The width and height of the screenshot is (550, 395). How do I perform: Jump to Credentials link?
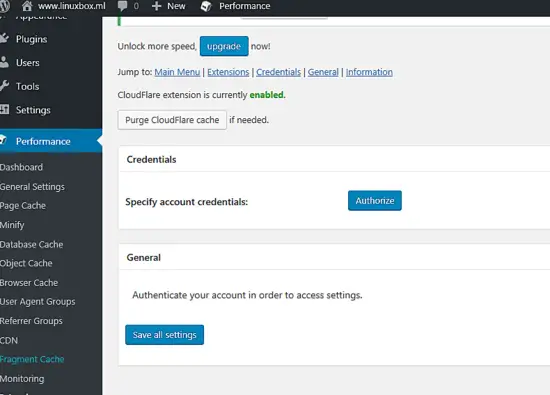point(279,72)
